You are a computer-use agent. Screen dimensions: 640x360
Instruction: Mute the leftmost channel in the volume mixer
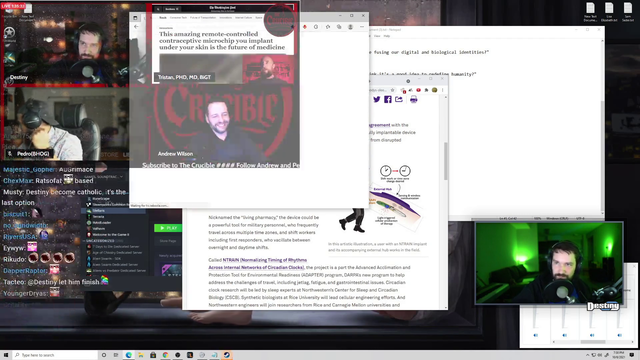point(536,335)
